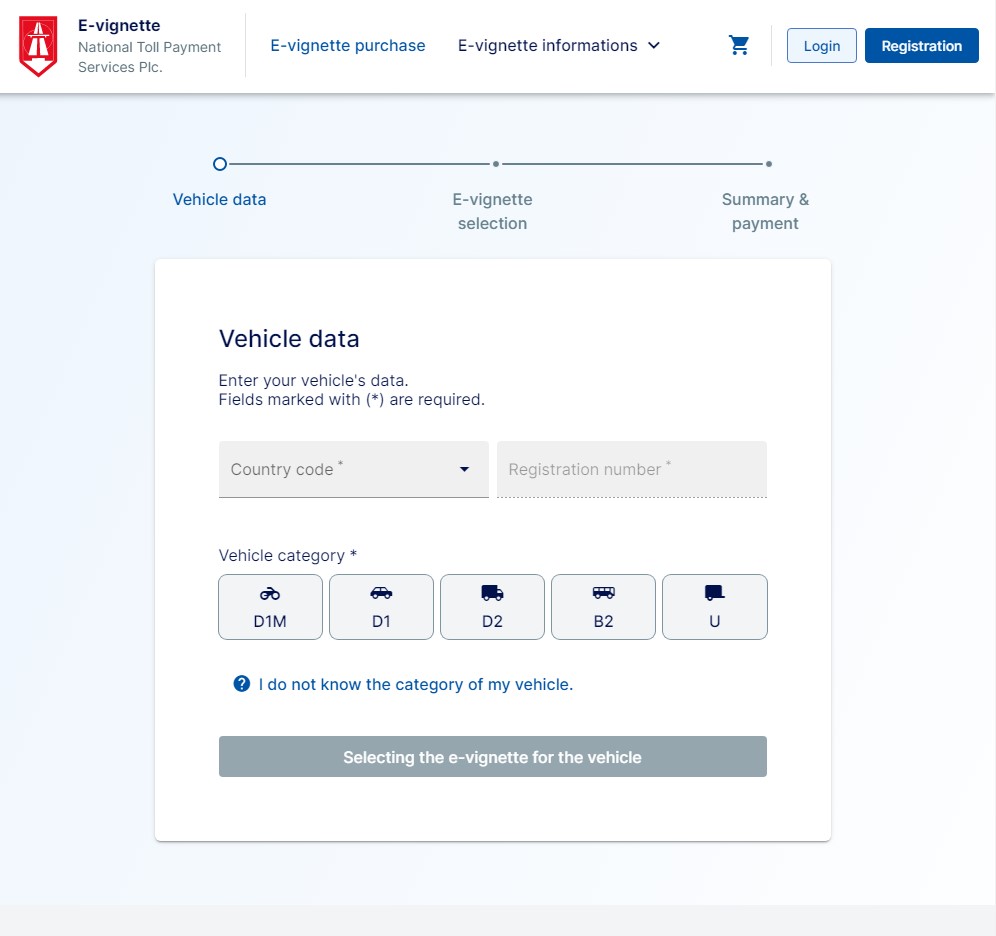This screenshot has height=936, width=996.
Task: Click the question mark help icon
Action: [x=241, y=684]
